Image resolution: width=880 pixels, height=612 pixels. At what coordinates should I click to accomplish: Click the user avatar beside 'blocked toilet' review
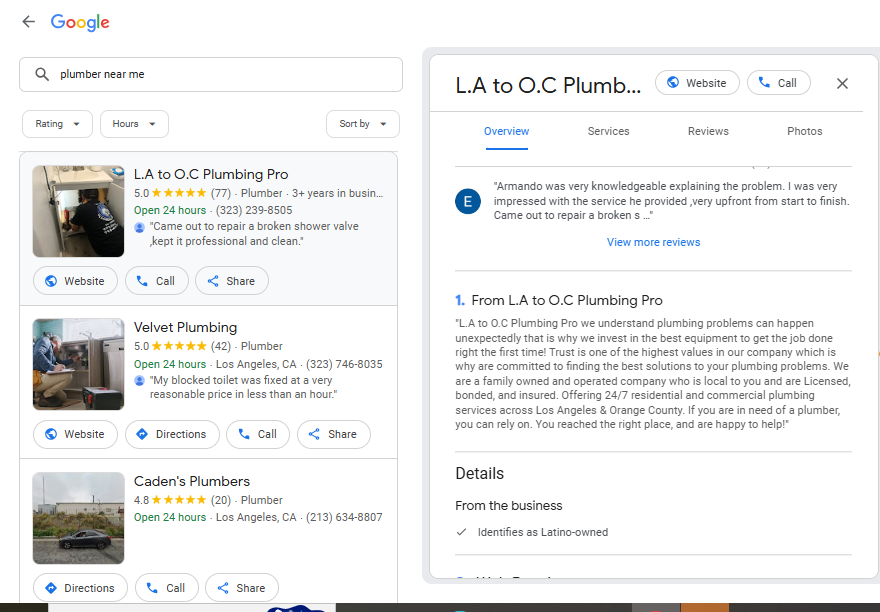click(140, 381)
